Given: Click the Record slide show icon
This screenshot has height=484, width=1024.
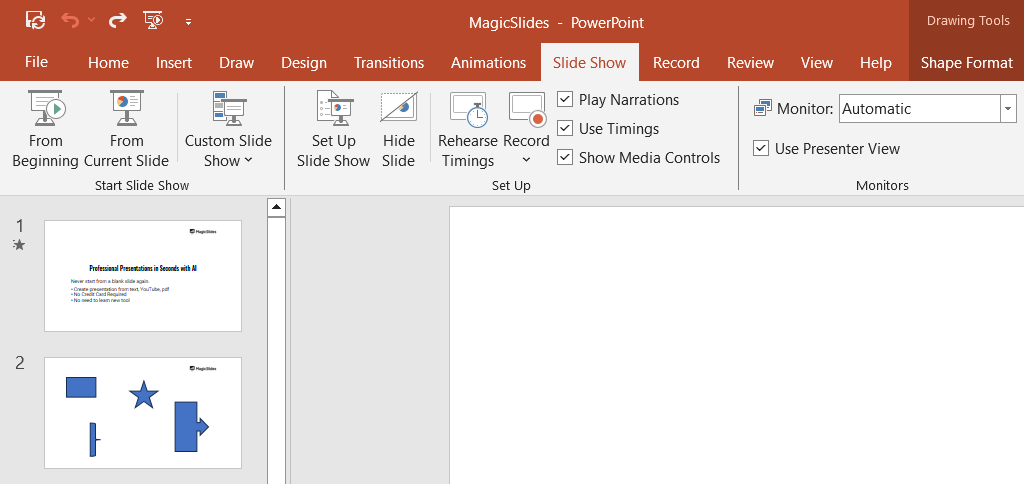Looking at the screenshot, I should (526, 109).
